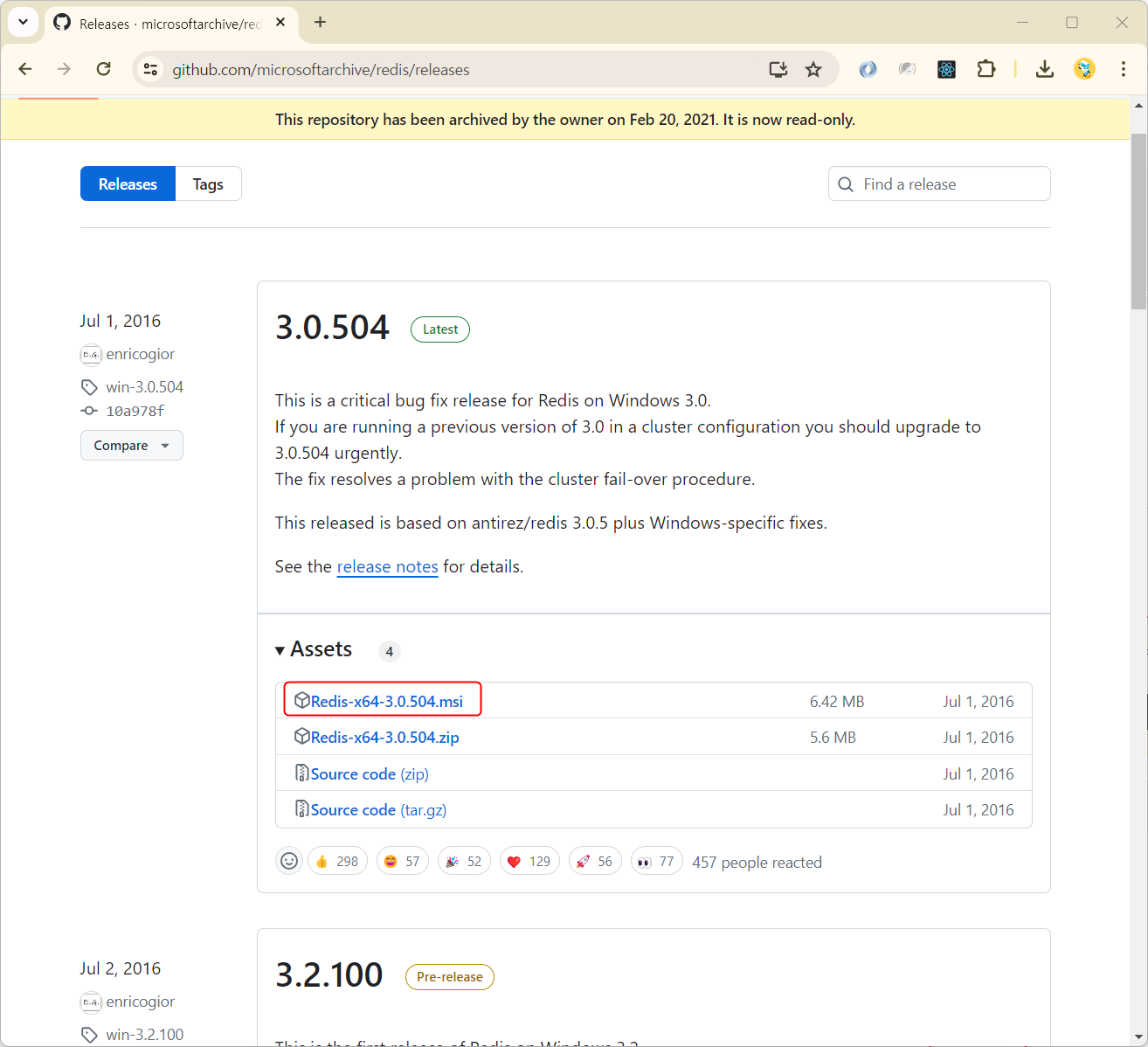
Task: Open the win-3.0.504 tag link
Action: 144,387
